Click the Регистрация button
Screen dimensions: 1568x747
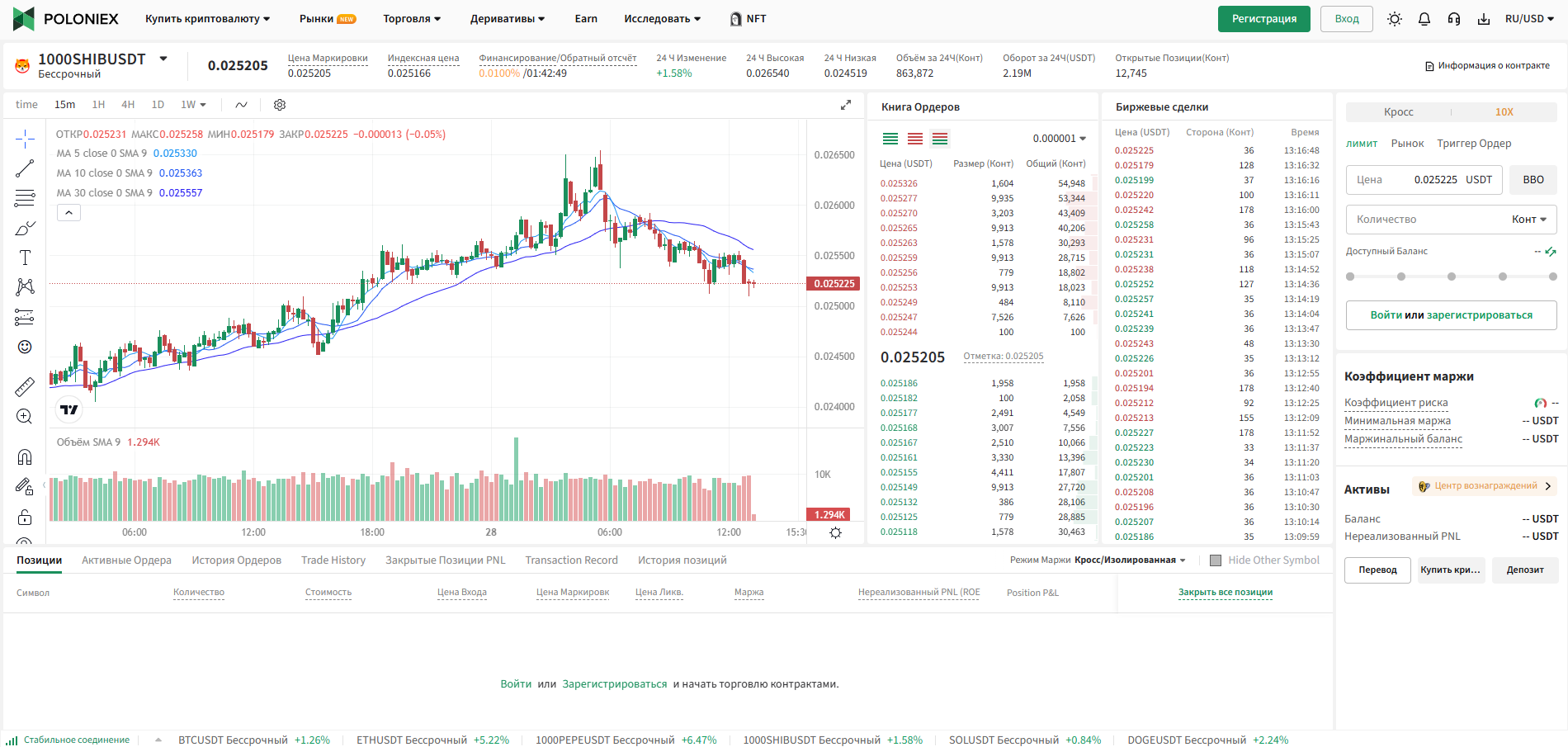tap(1264, 19)
